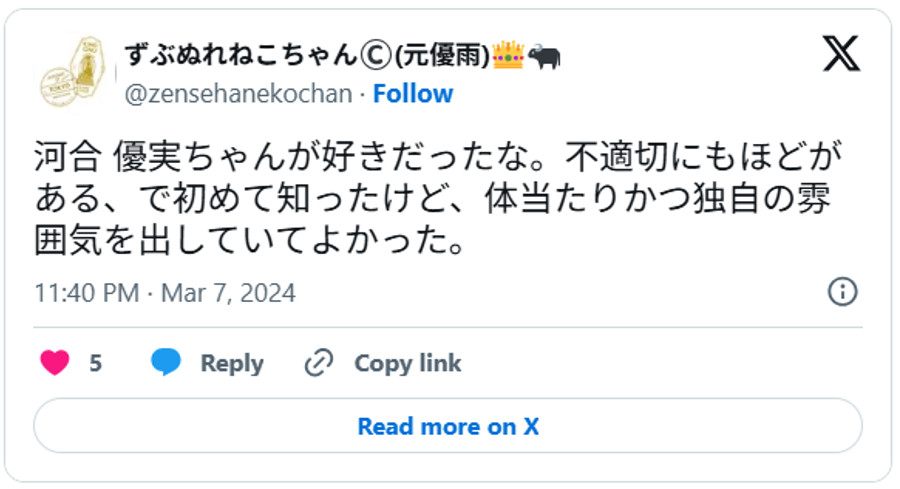Image resolution: width=900 pixels, height=489 pixels.
Task: Click the like count number 5
Action: click(96, 363)
